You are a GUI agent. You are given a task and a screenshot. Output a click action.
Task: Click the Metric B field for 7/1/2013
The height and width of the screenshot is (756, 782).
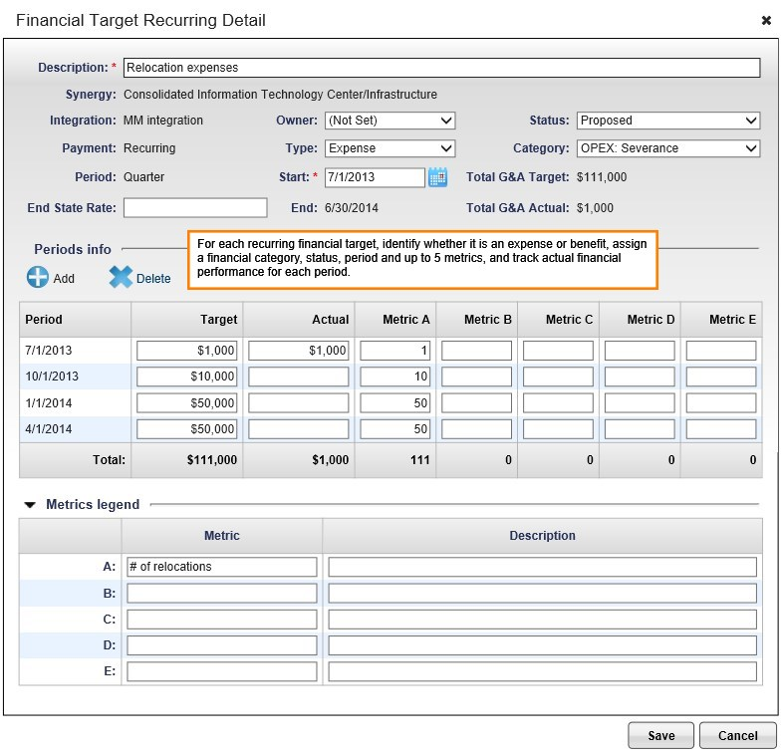[476, 351]
